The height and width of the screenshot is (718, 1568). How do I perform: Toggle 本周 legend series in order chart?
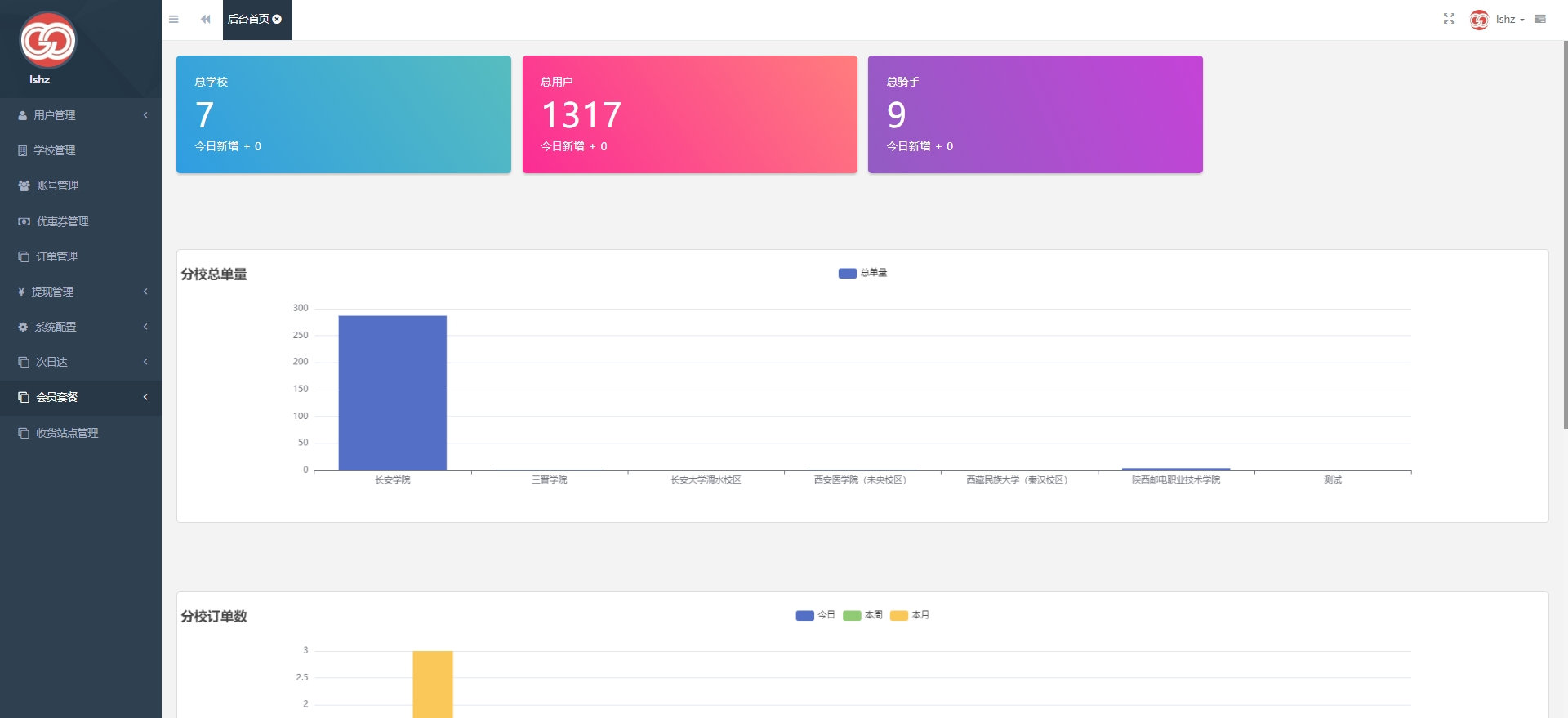[x=862, y=615]
